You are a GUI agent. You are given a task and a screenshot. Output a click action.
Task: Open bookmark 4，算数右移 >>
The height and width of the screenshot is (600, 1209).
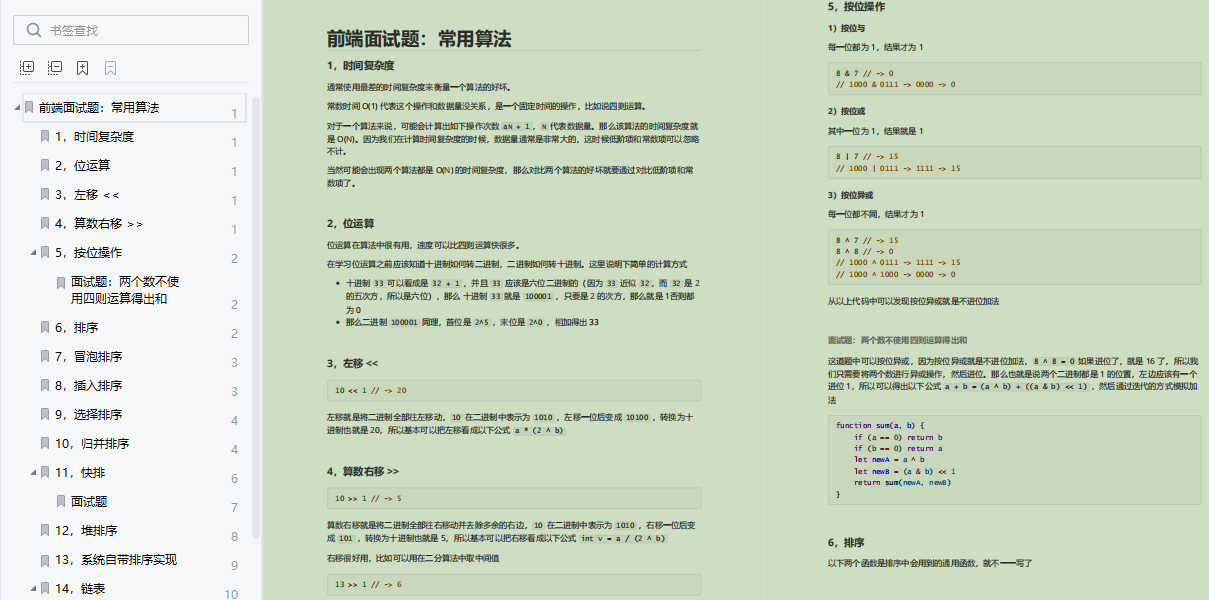point(99,224)
